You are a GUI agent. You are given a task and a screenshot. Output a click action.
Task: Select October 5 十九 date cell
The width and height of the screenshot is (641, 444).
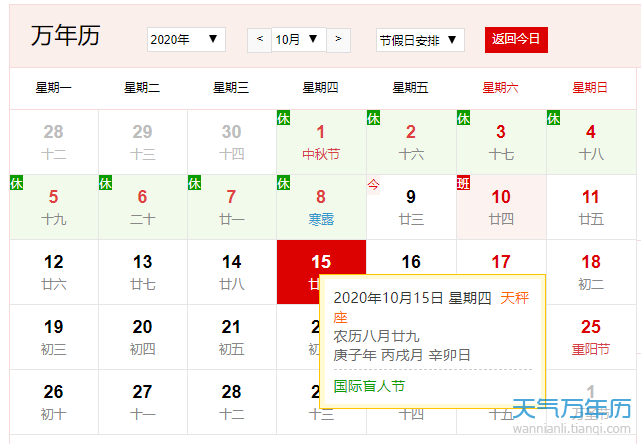(x=54, y=207)
